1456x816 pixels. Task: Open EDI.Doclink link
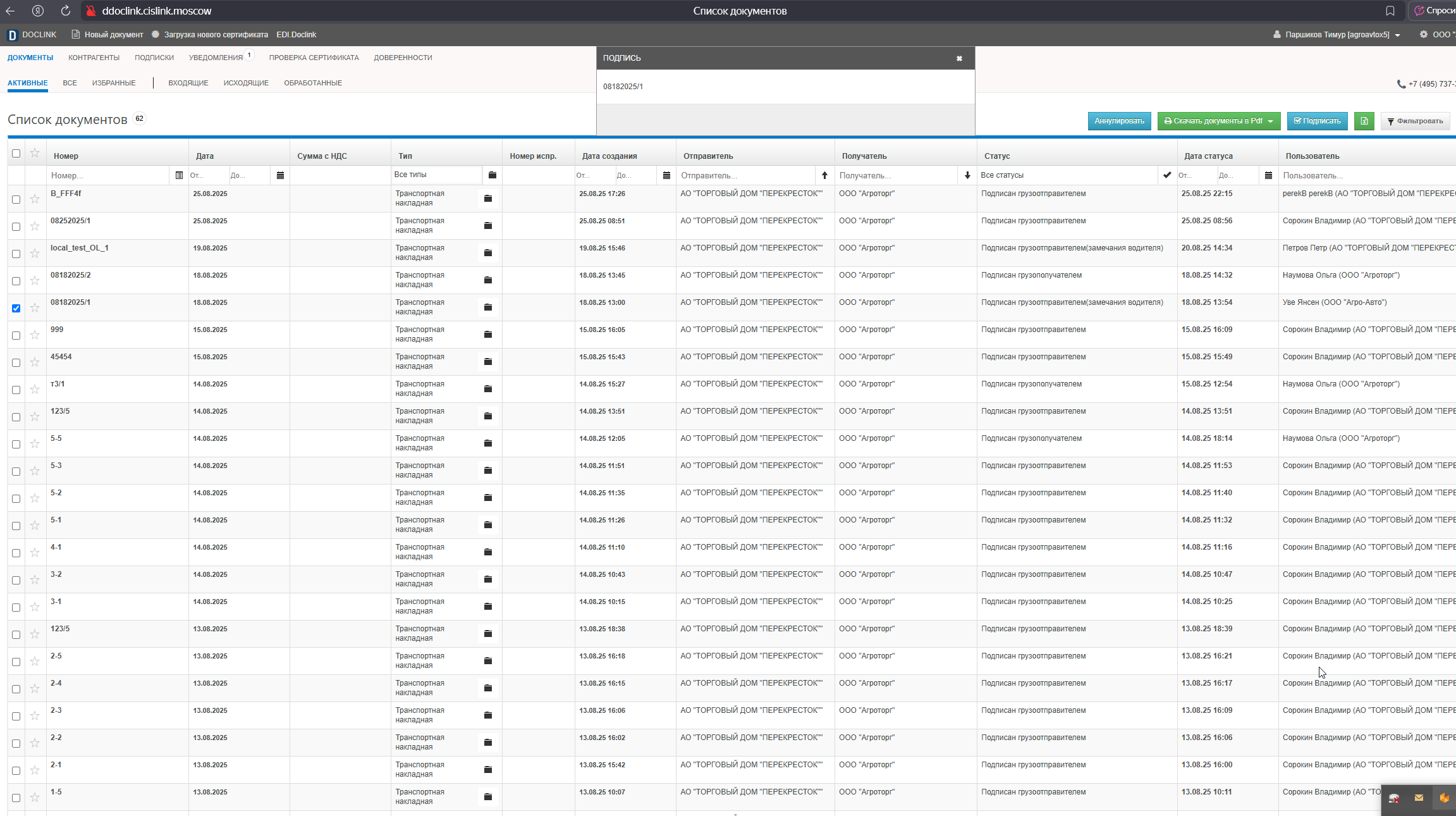click(x=296, y=35)
